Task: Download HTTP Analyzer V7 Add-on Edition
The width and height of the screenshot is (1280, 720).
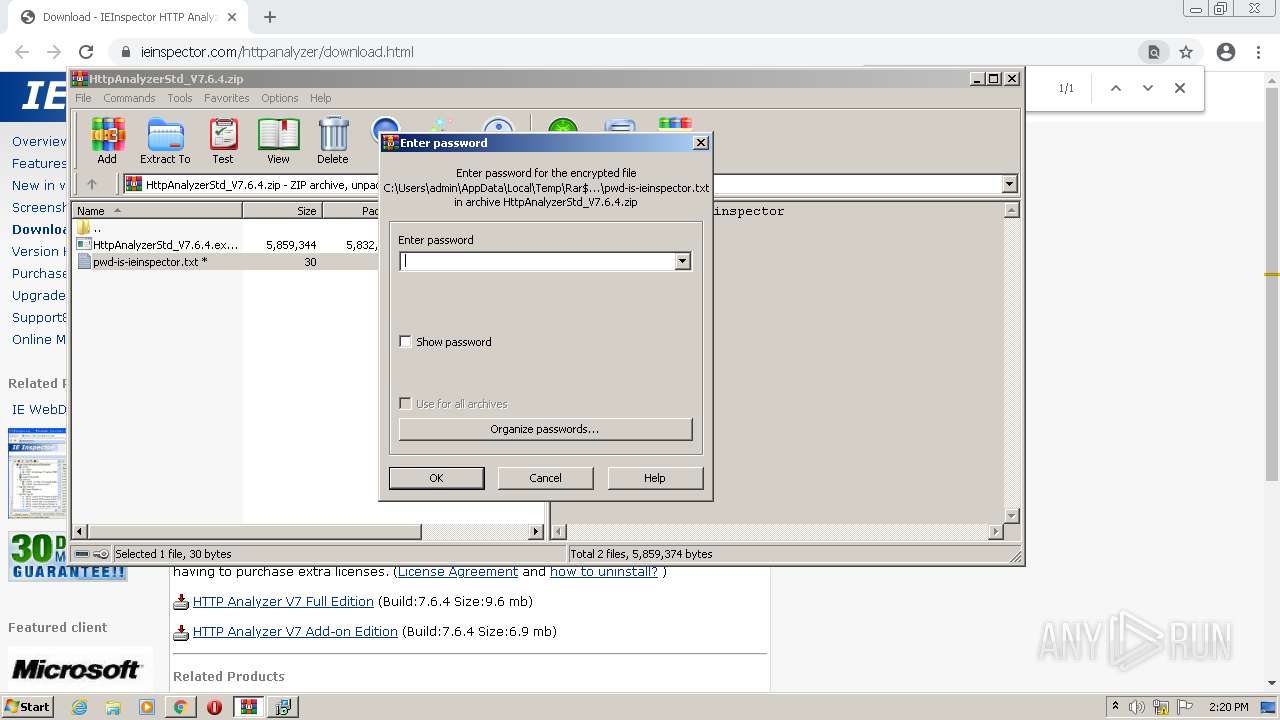Action: coord(295,632)
